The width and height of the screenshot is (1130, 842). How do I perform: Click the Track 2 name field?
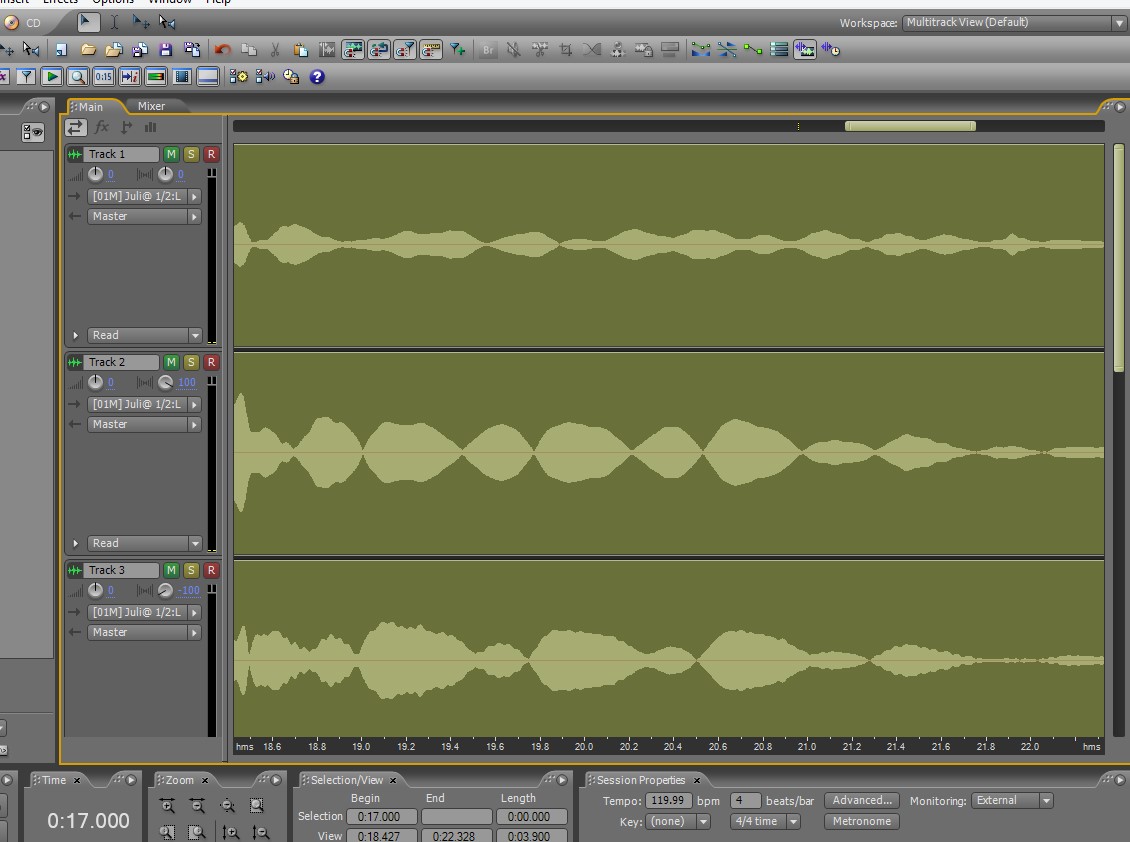pyautogui.click(x=123, y=362)
